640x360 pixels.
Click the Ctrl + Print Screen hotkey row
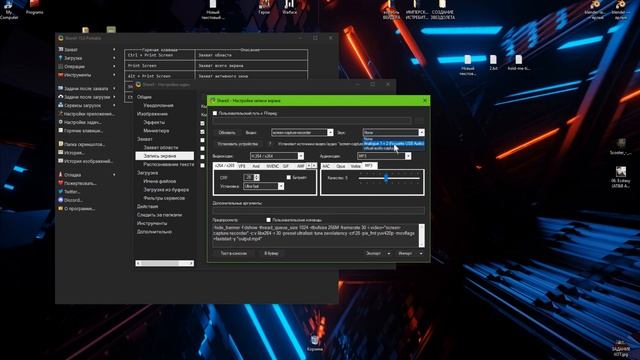tap(216, 55)
